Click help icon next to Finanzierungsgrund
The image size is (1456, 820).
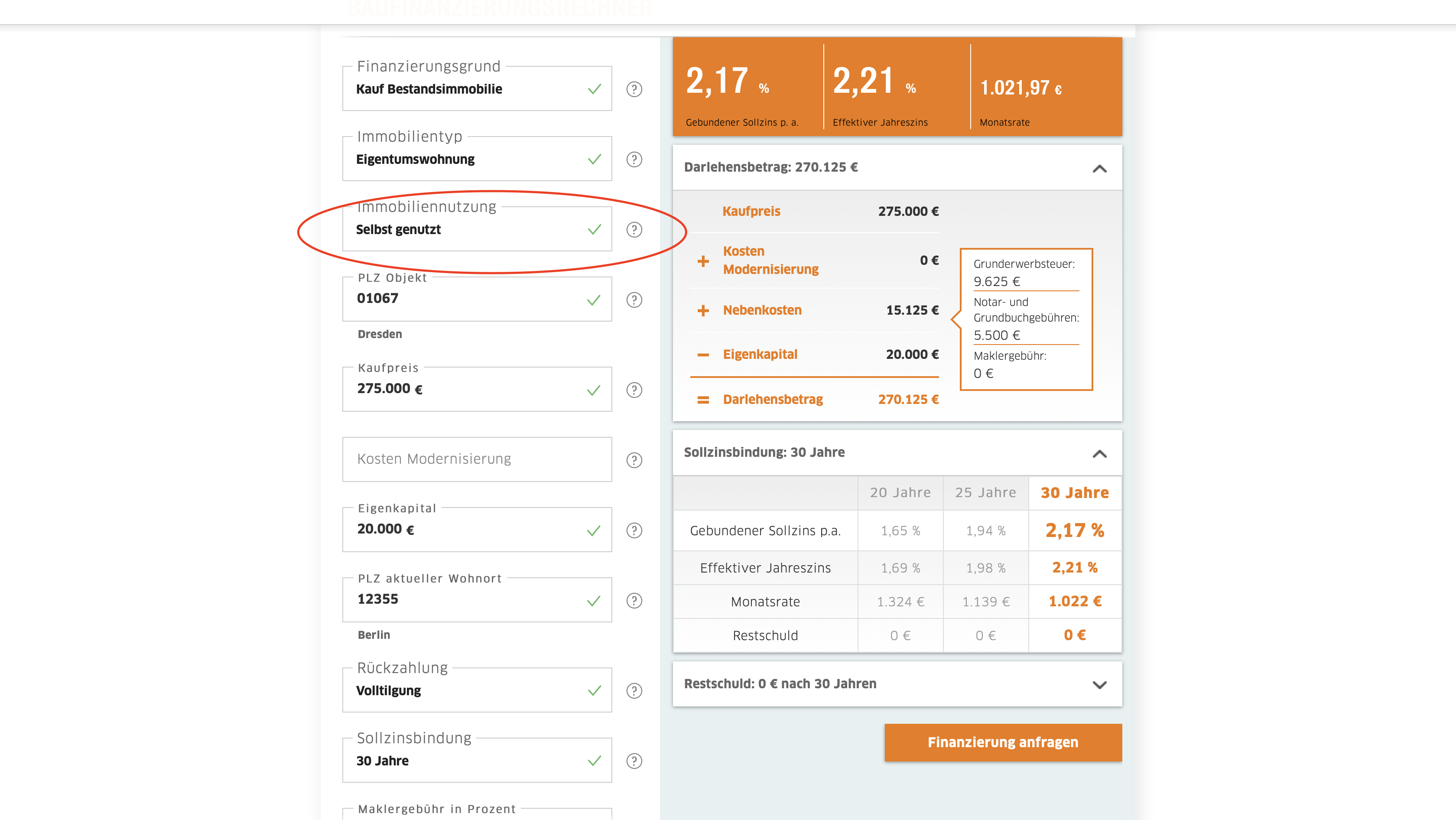click(634, 89)
